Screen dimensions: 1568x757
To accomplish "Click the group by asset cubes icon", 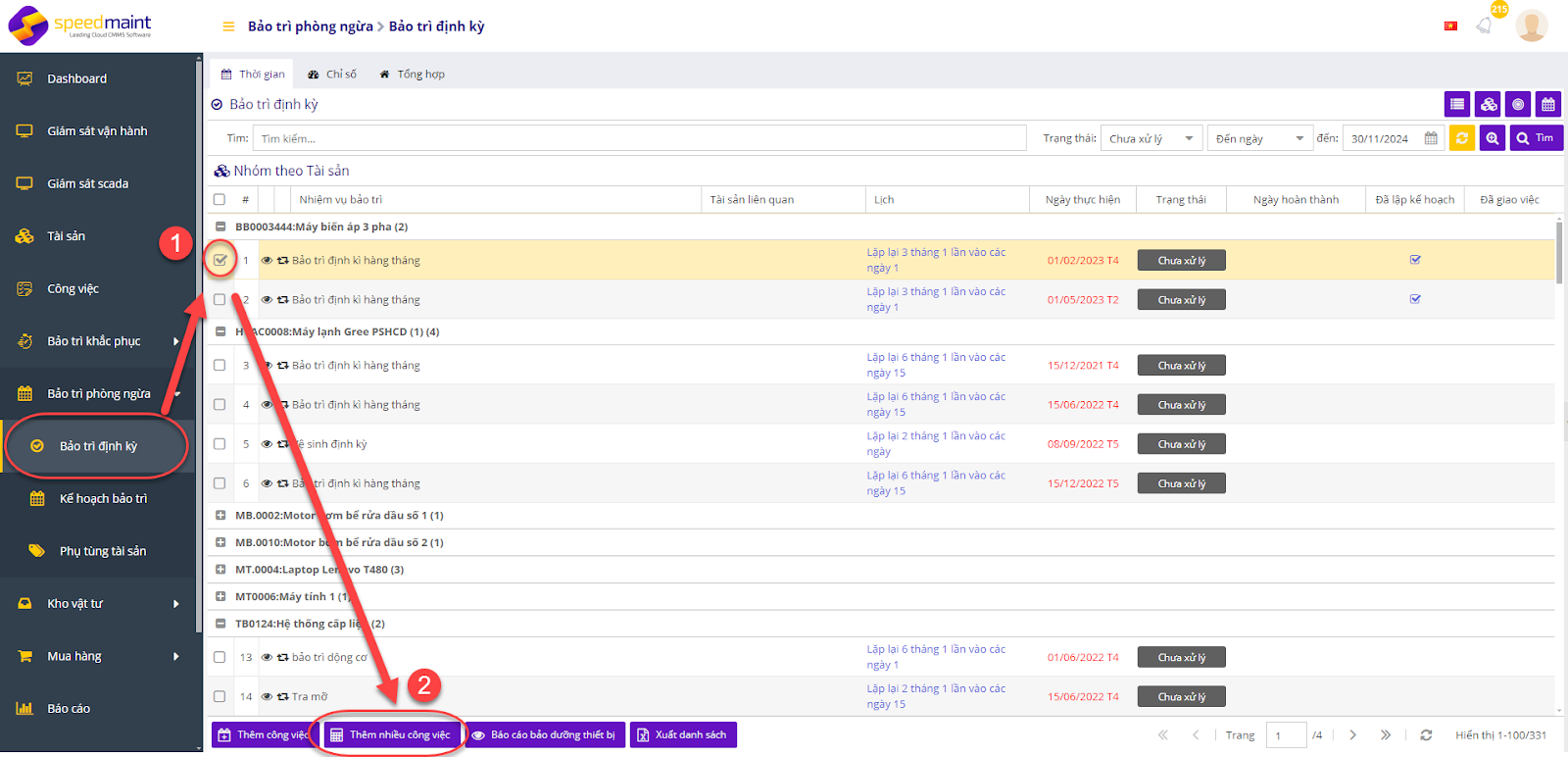I will pos(1489,104).
